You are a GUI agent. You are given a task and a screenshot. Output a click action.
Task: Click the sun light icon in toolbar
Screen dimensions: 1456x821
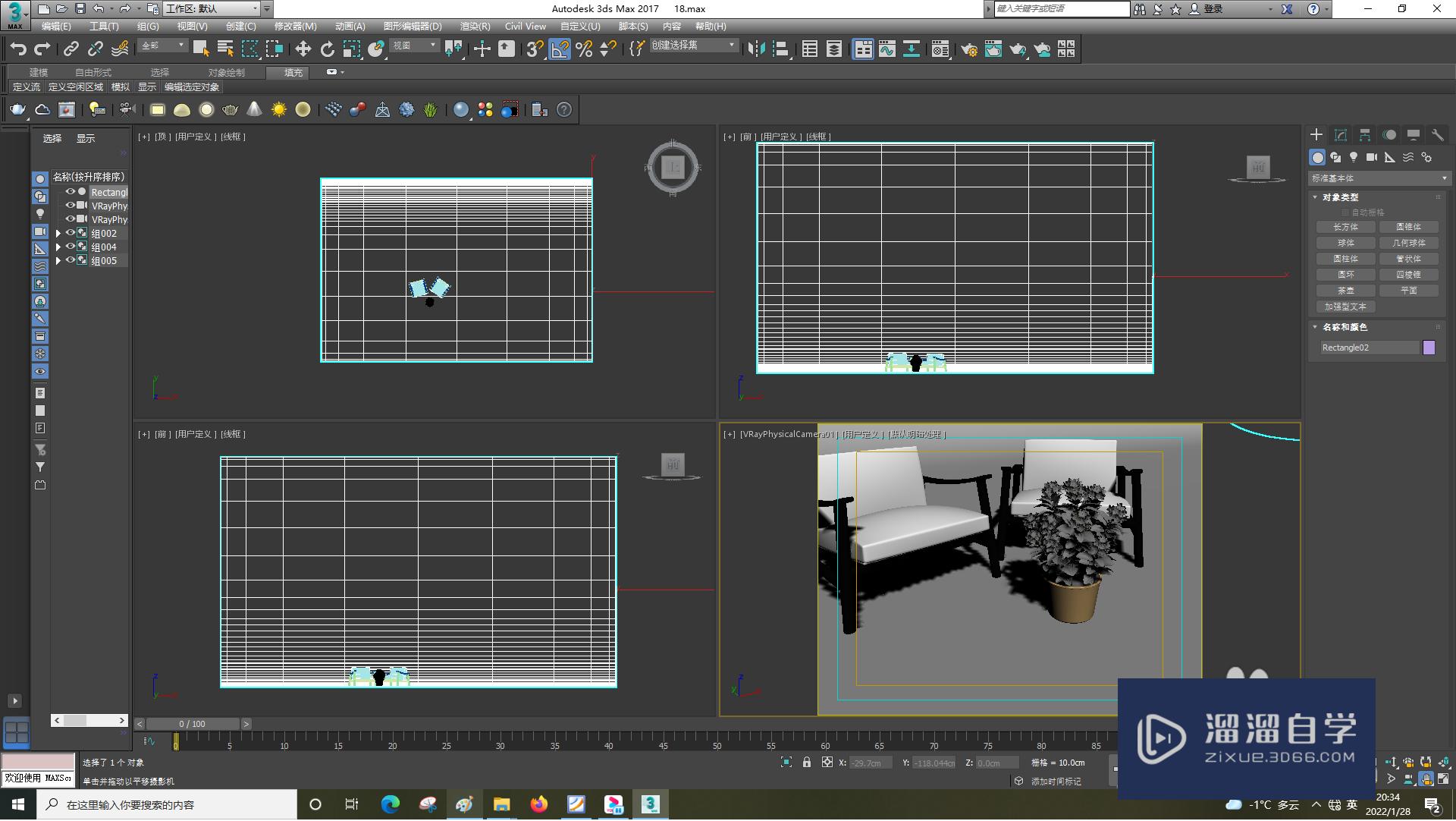[x=279, y=110]
